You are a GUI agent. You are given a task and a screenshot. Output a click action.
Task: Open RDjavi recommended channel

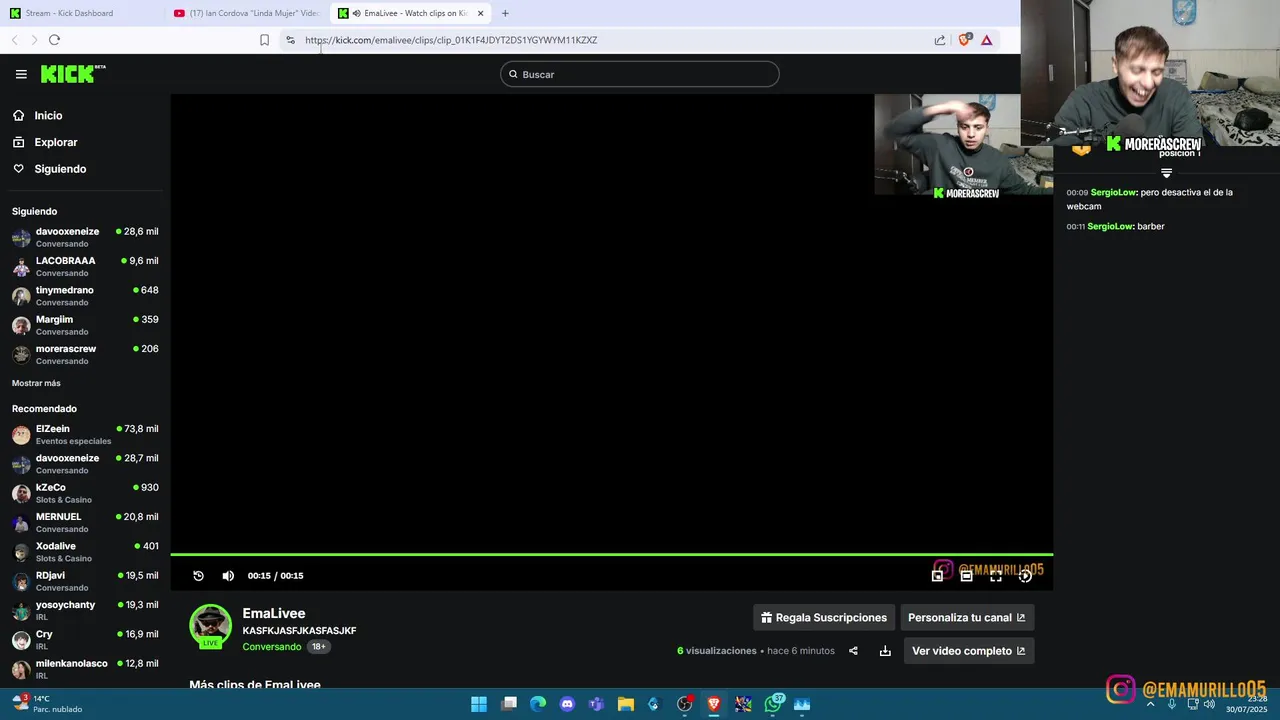[85, 581]
